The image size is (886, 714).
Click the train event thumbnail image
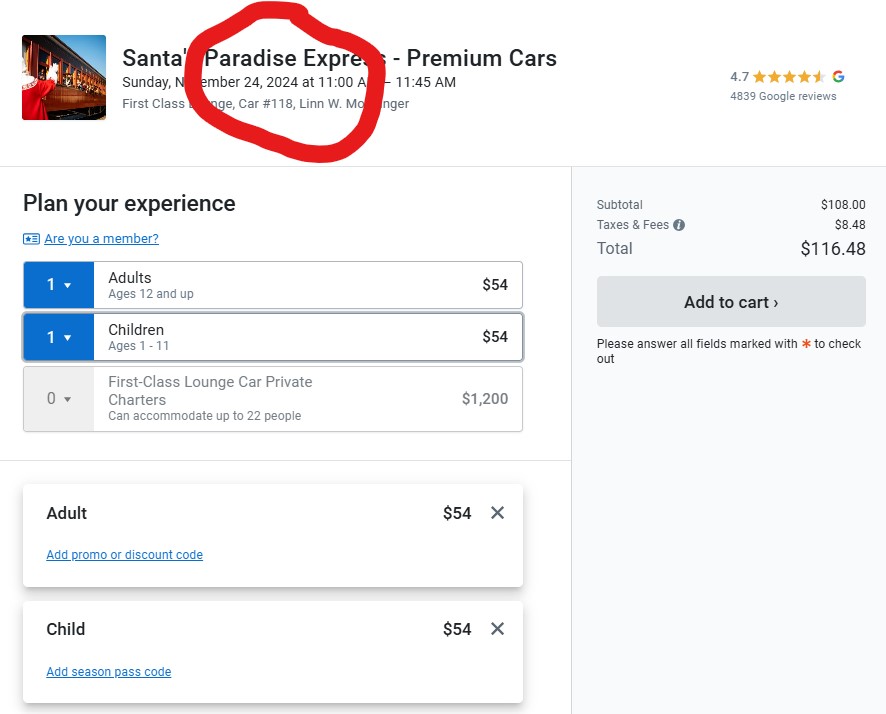tap(64, 78)
